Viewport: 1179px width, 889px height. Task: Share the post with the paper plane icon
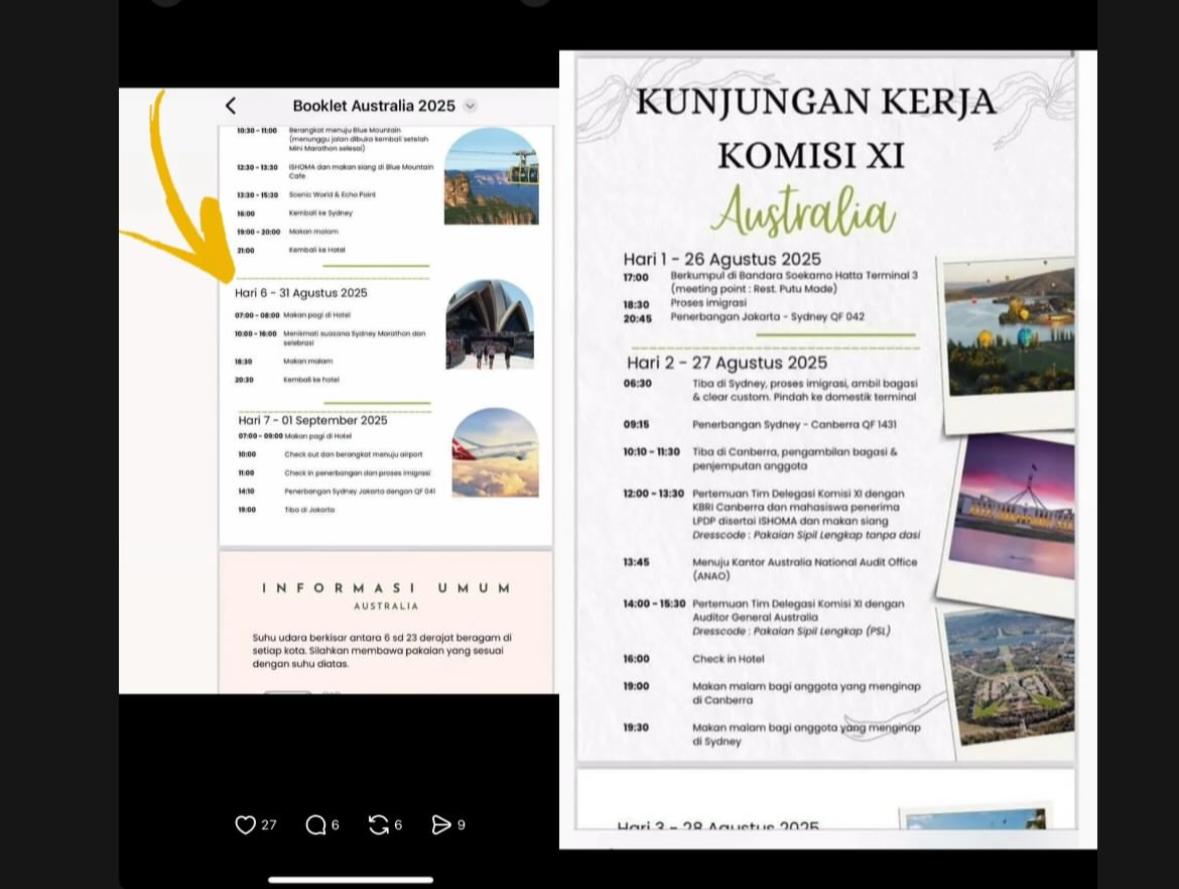[441, 825]
